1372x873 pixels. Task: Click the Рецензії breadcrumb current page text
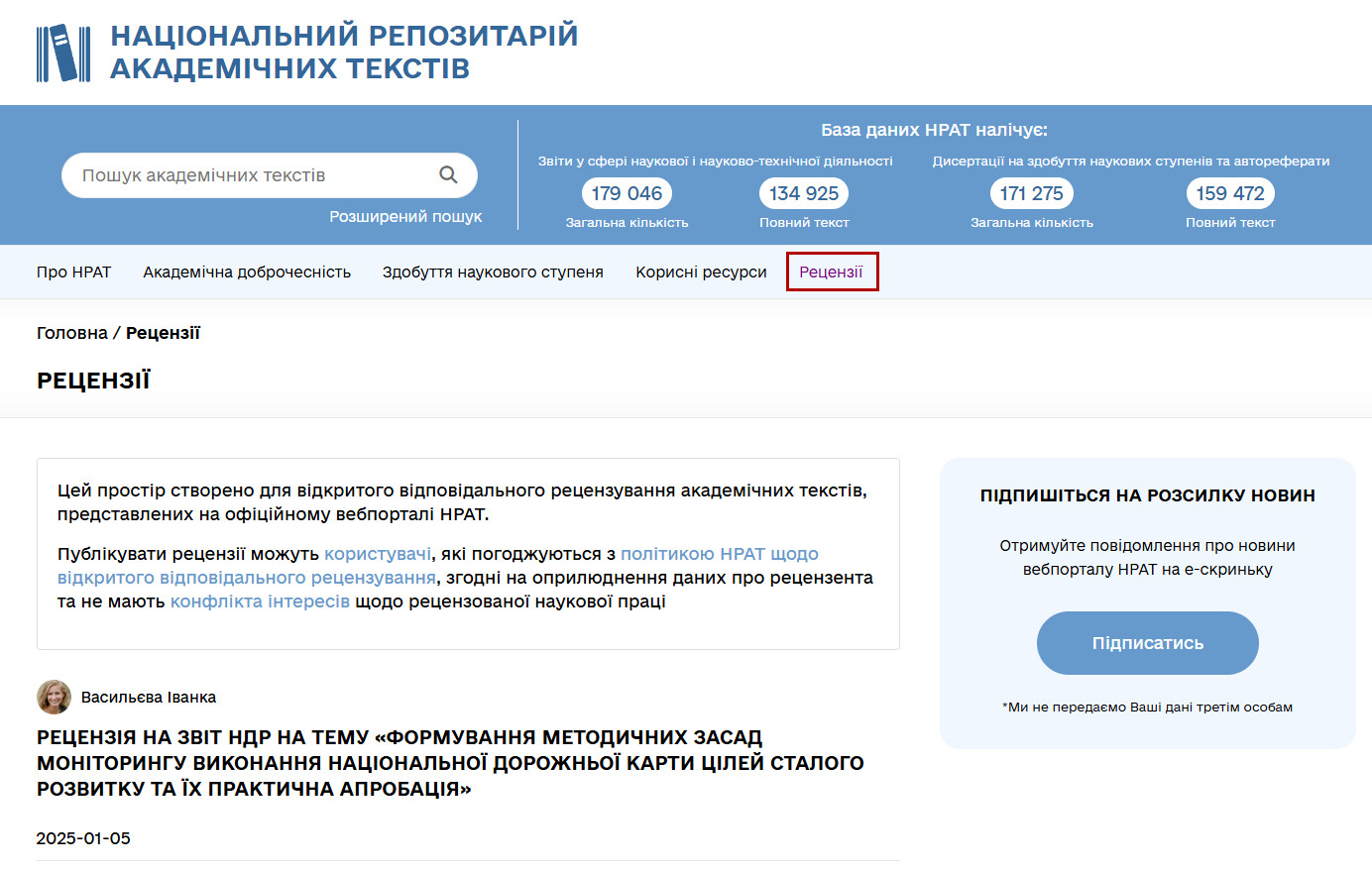tap(163, 333)
